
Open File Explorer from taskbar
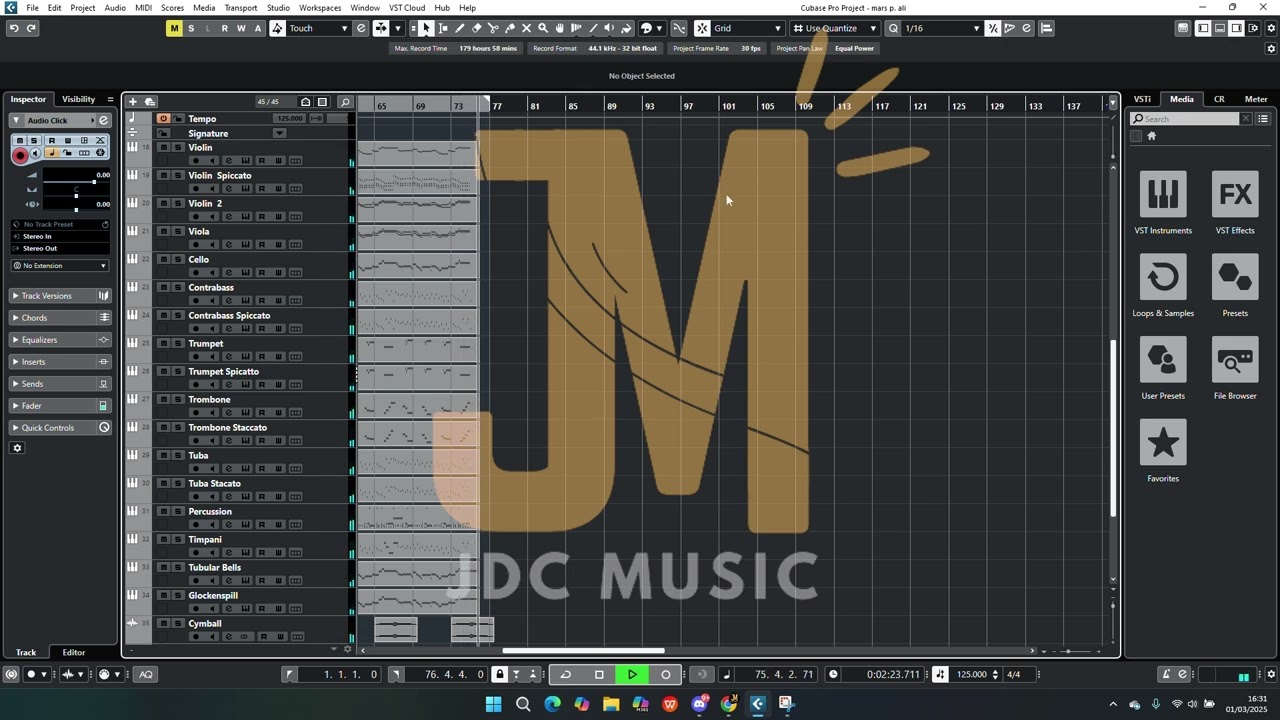pos(611,704)
